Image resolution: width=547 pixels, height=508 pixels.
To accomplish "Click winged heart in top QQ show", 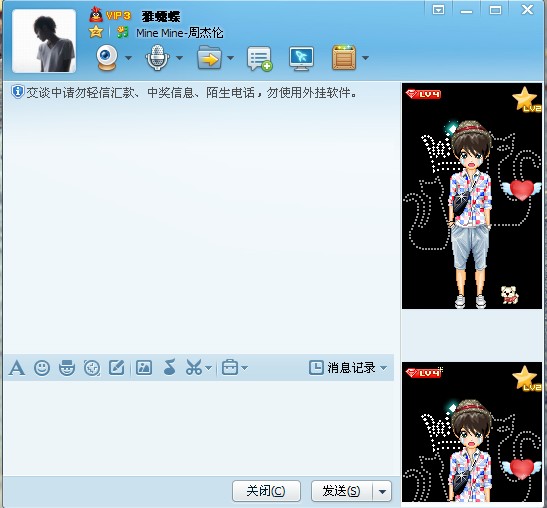I will 521,190.
